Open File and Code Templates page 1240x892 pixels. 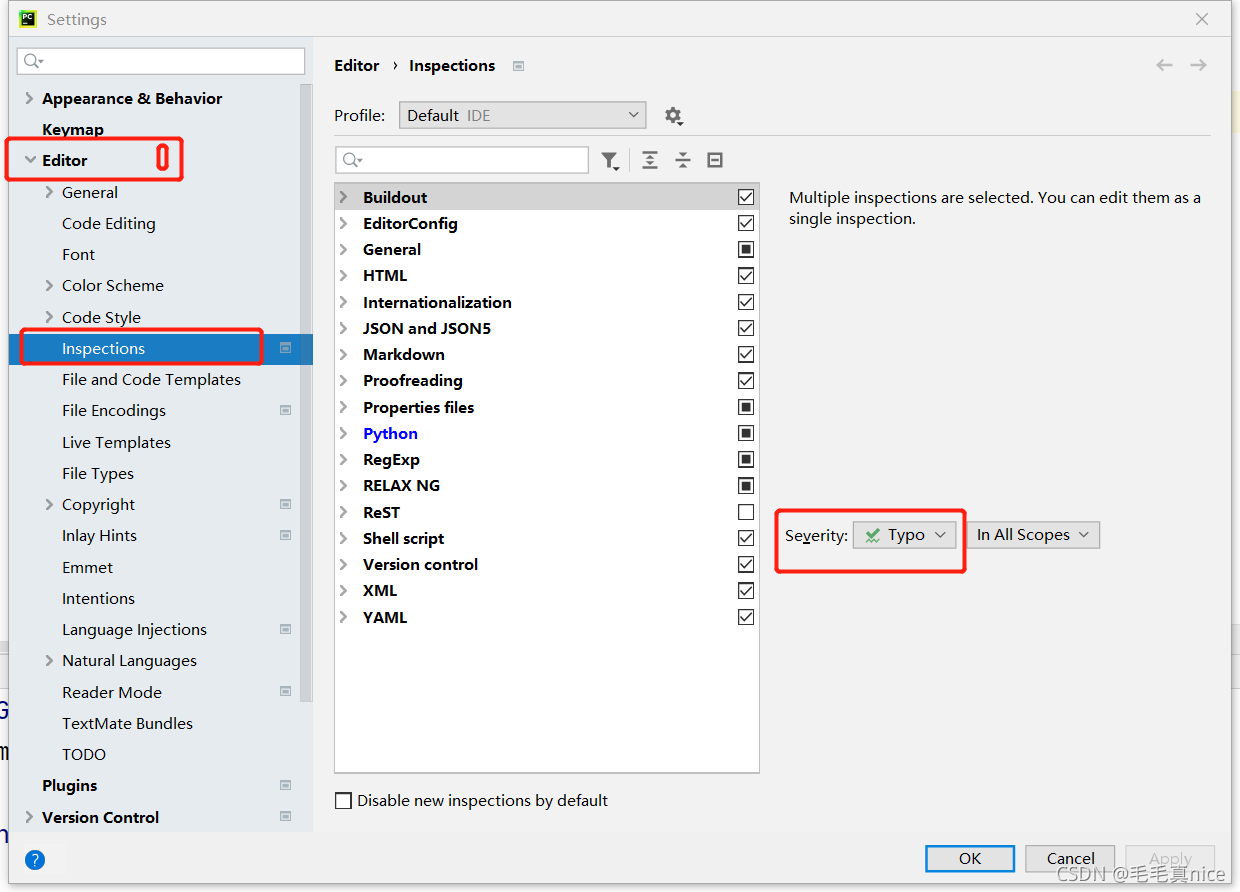coord(151,380)
